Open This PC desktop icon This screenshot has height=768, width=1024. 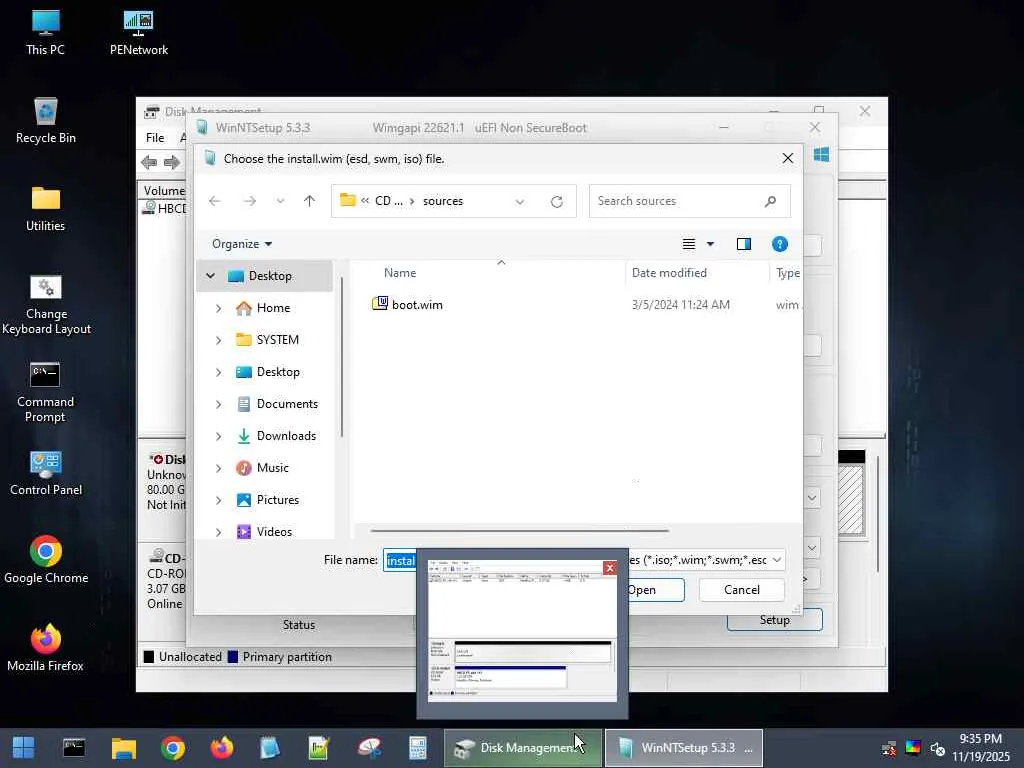45,33
